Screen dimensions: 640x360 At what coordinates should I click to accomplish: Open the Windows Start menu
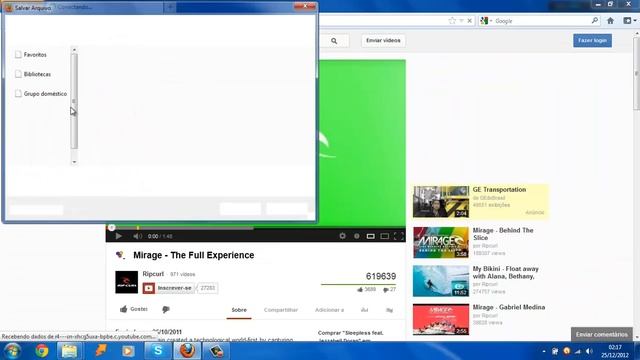point(12,351)
